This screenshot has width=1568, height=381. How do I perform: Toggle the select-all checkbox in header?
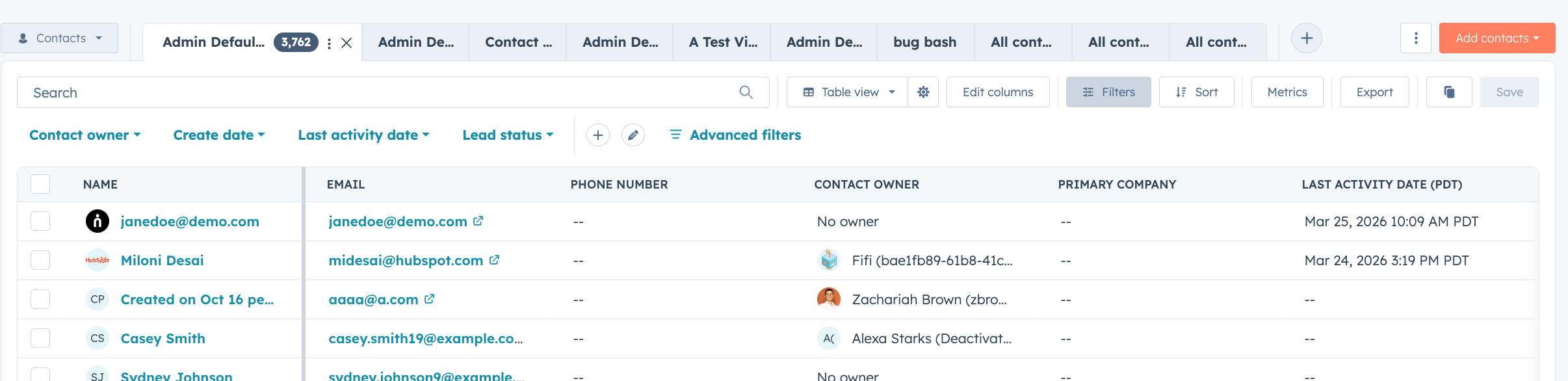pos(40,184)
